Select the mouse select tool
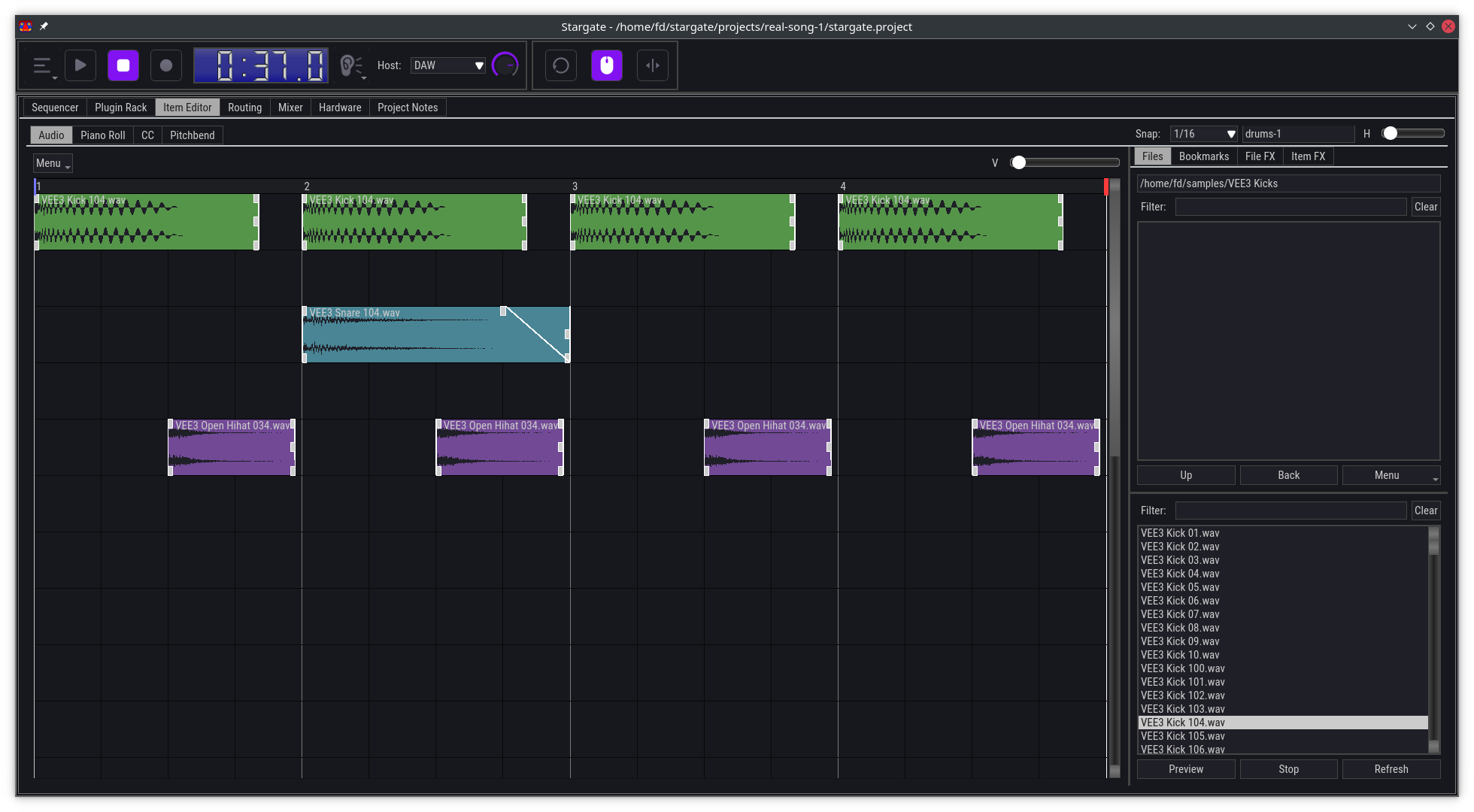Screen dimensions: 1474x812 [x=607, y=65]
